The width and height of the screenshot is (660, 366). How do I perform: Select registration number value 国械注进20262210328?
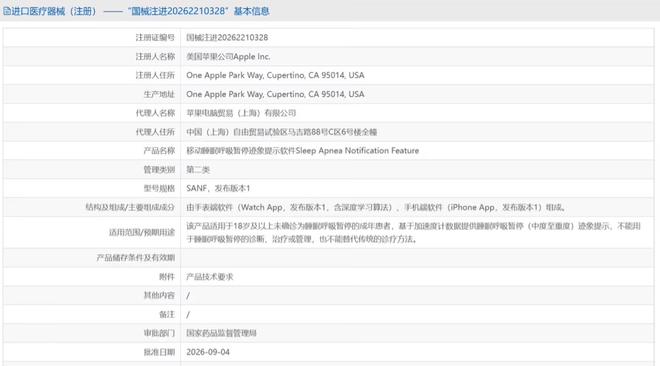click(x=227, y=37)
